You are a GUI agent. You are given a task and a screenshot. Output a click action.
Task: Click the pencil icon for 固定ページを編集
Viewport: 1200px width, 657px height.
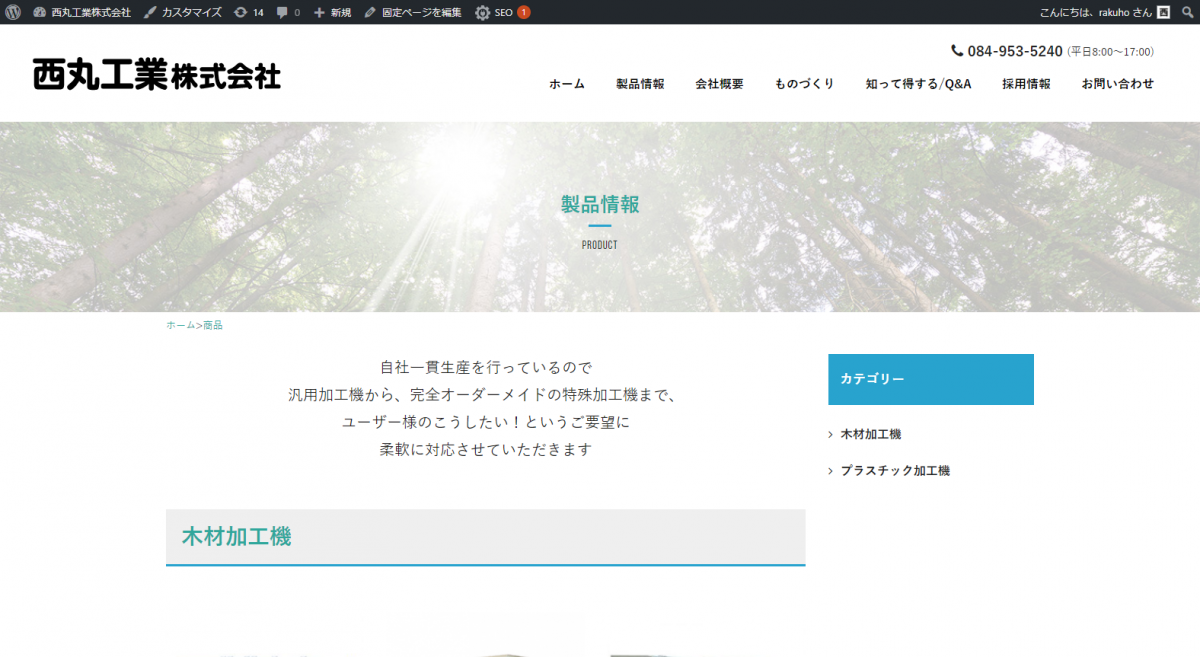370,12
